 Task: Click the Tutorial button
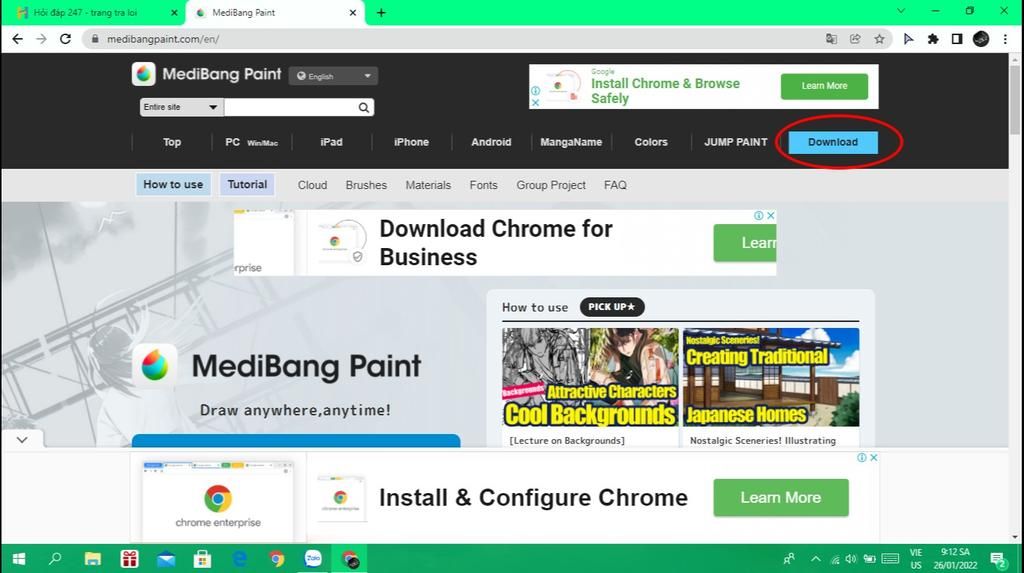[x=248, y=184]
